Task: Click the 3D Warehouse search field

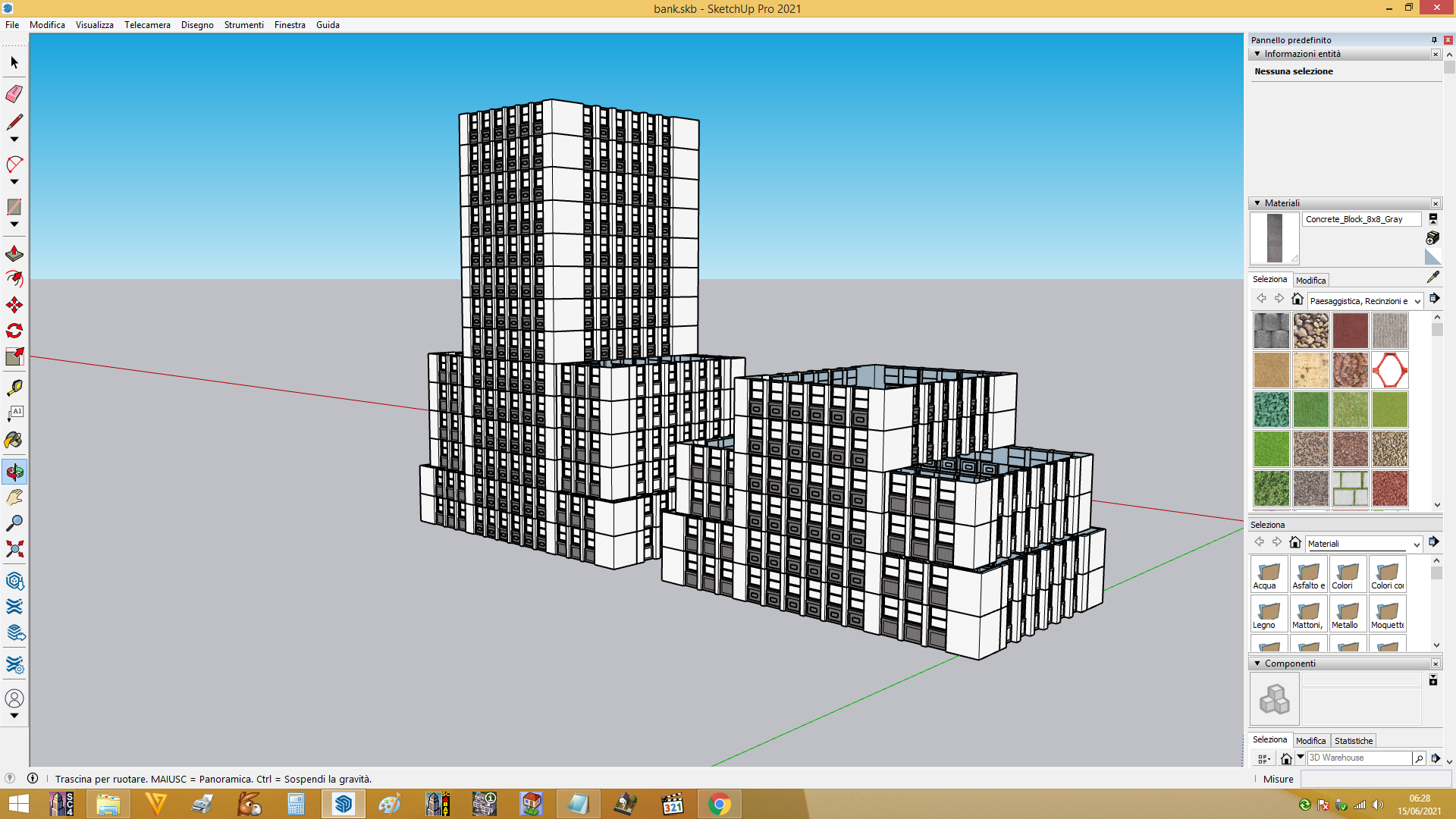Action: (x=1360, y=758)
